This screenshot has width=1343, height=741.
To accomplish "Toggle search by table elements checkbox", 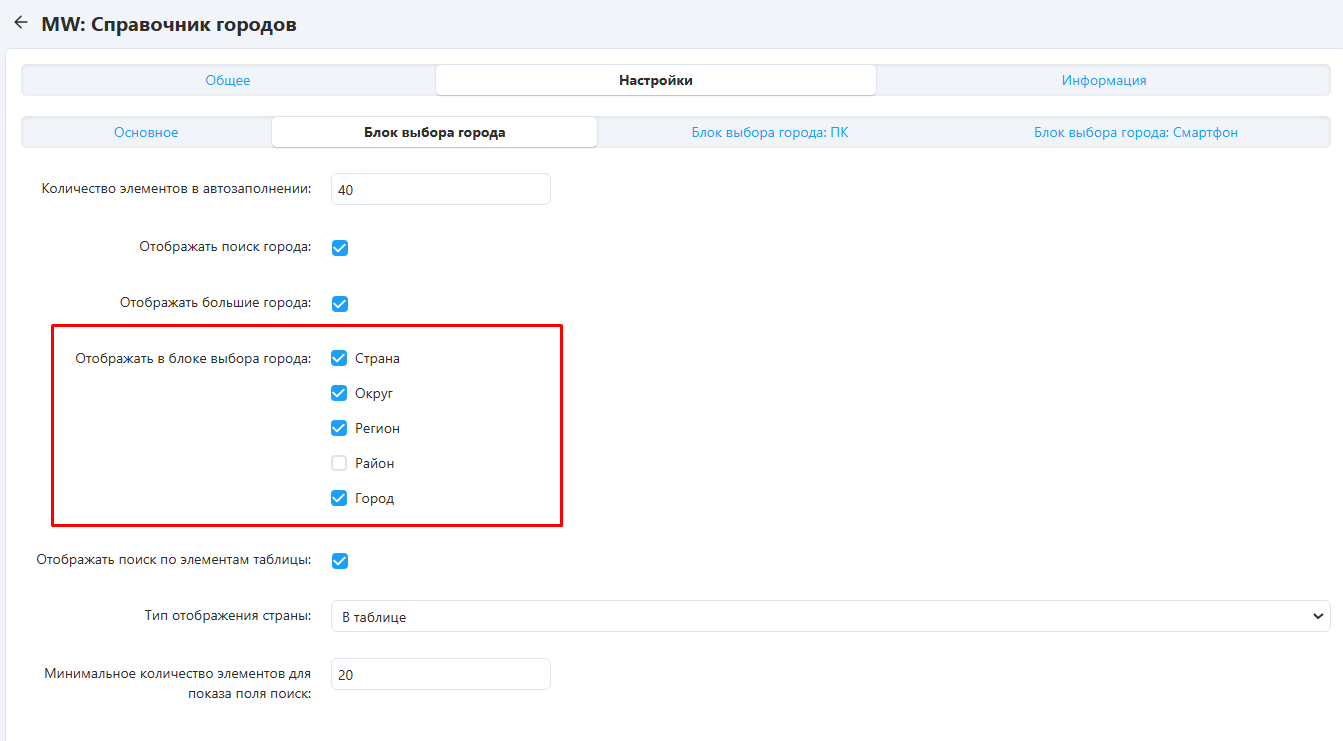I will (x=339, y=561).
